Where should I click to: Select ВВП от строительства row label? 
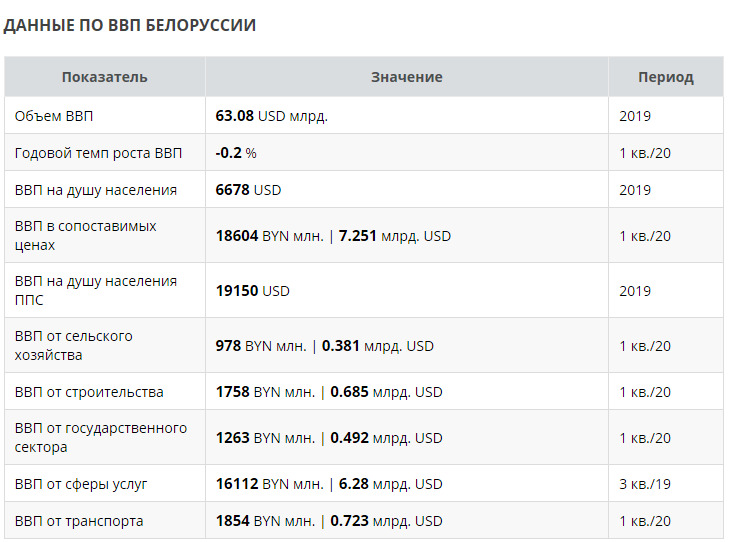tap(89, 392)
